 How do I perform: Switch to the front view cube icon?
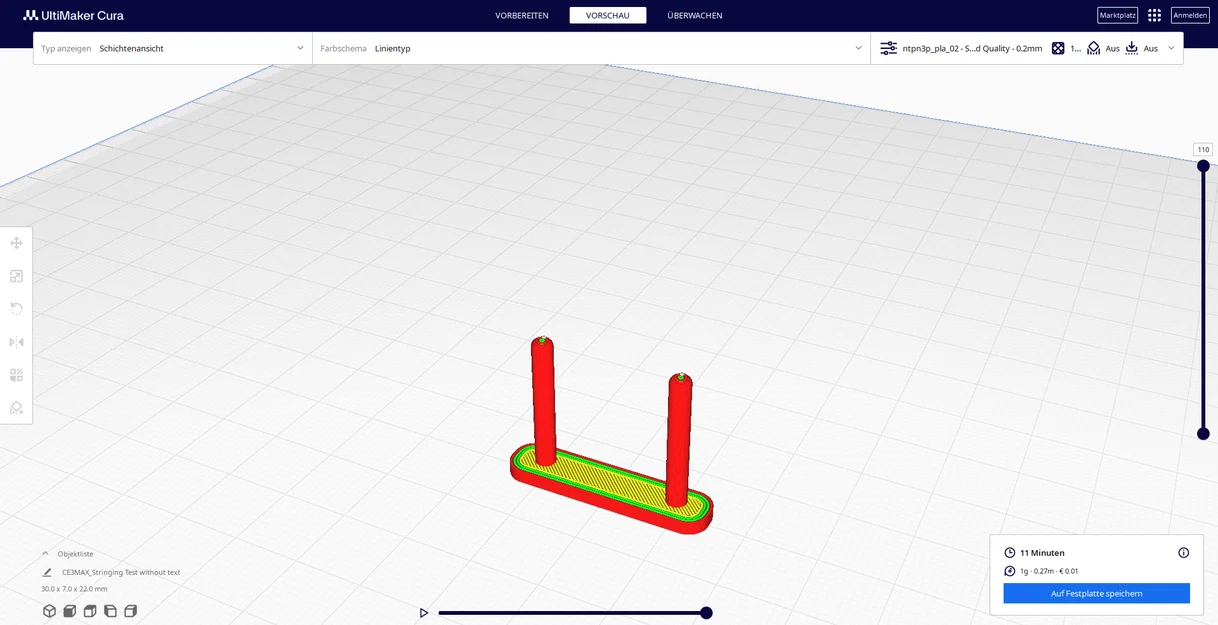point(70,611)
